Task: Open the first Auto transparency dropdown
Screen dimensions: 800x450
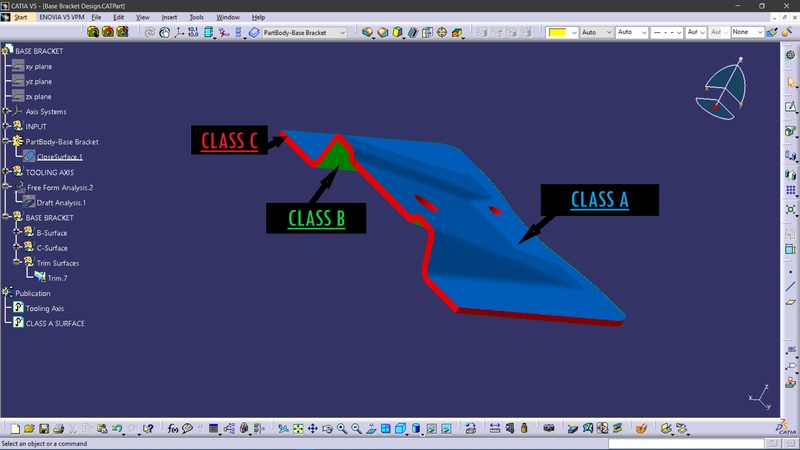Action: (x=609, y=33)
